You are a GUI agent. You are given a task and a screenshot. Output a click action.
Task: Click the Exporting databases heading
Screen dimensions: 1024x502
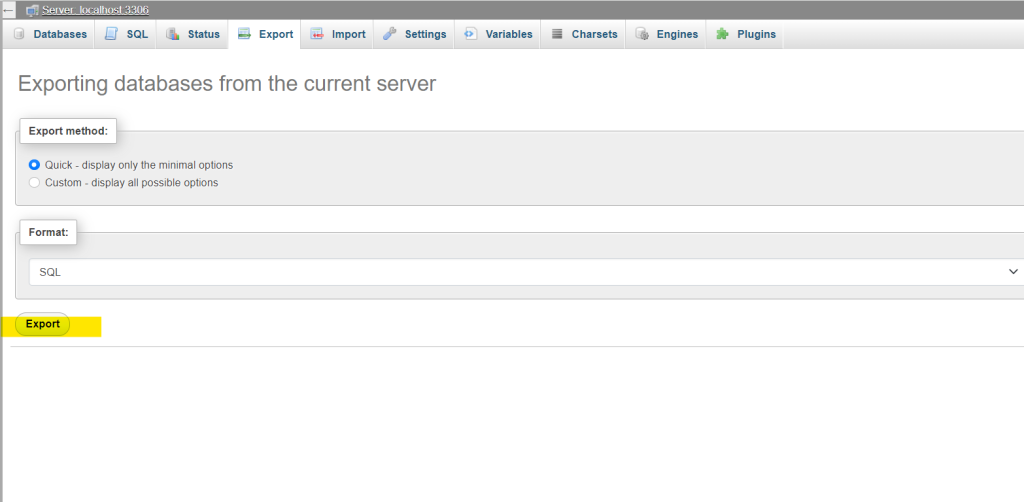227,84
